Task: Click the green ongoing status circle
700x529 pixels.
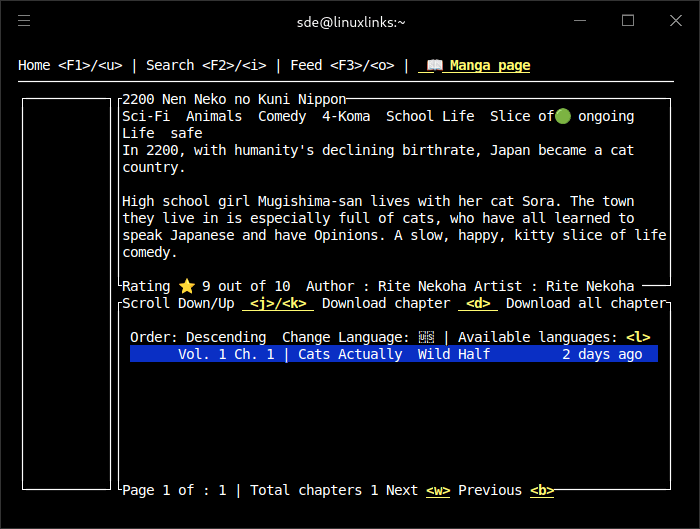Action: pos(563,116)
